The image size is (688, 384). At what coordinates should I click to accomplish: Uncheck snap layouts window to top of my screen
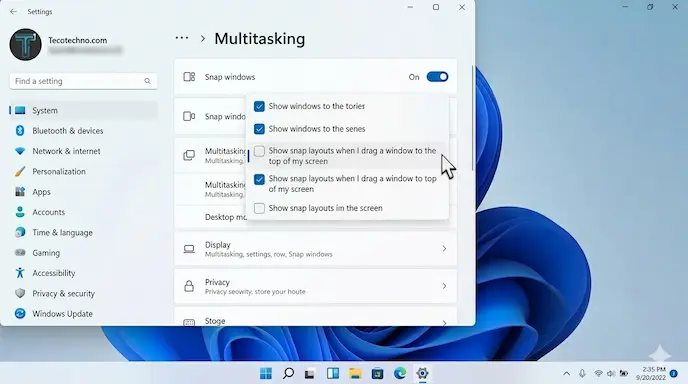(x=259, y=179)
